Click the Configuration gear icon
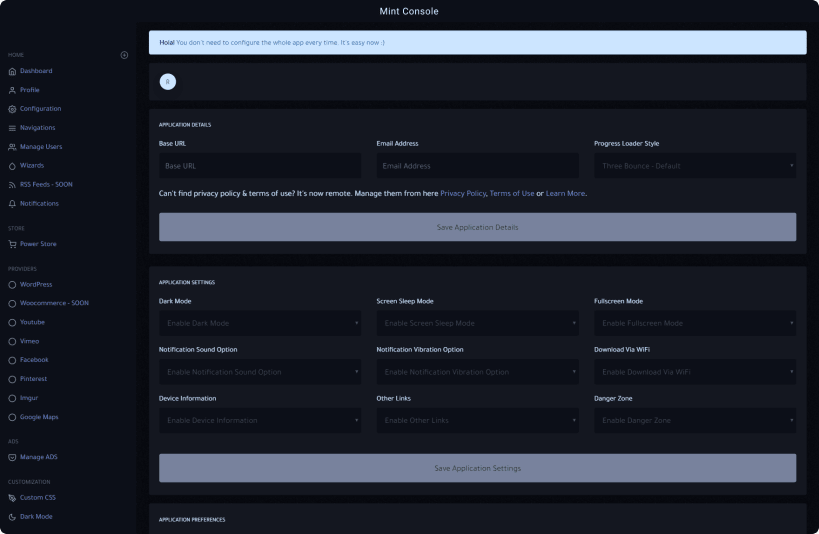Image resolution: width=819 pixels, height=534 pixels. (12, 109)
